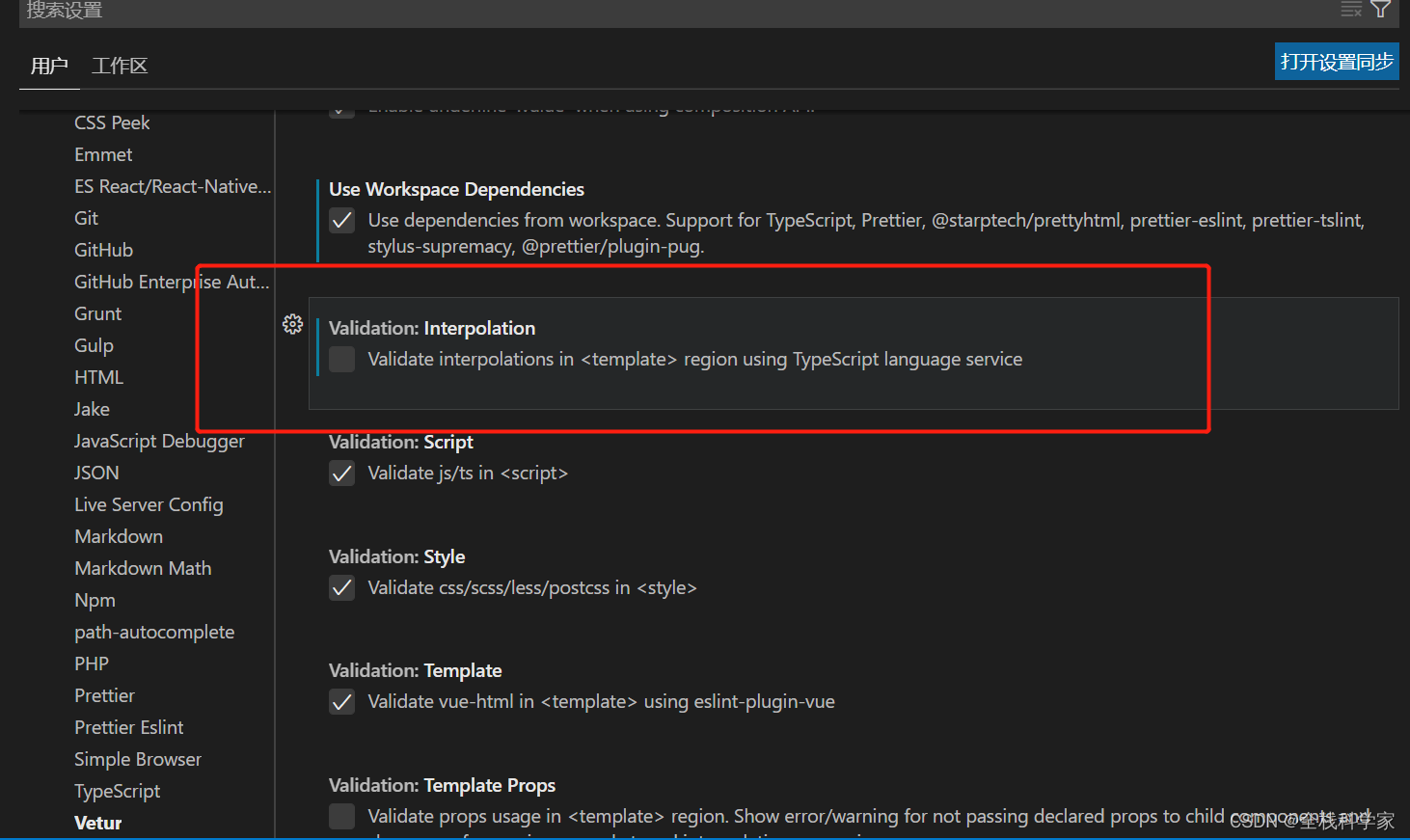Click the Validation: Template setting title

coord(415,670)
